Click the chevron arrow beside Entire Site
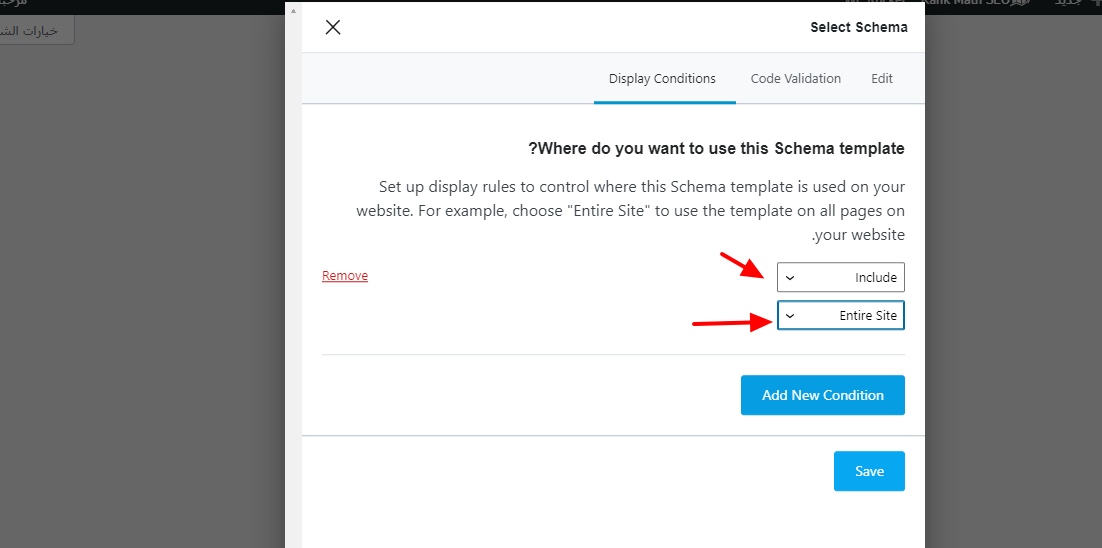This screenshot has height=548, width=1102. coord(790,316)
